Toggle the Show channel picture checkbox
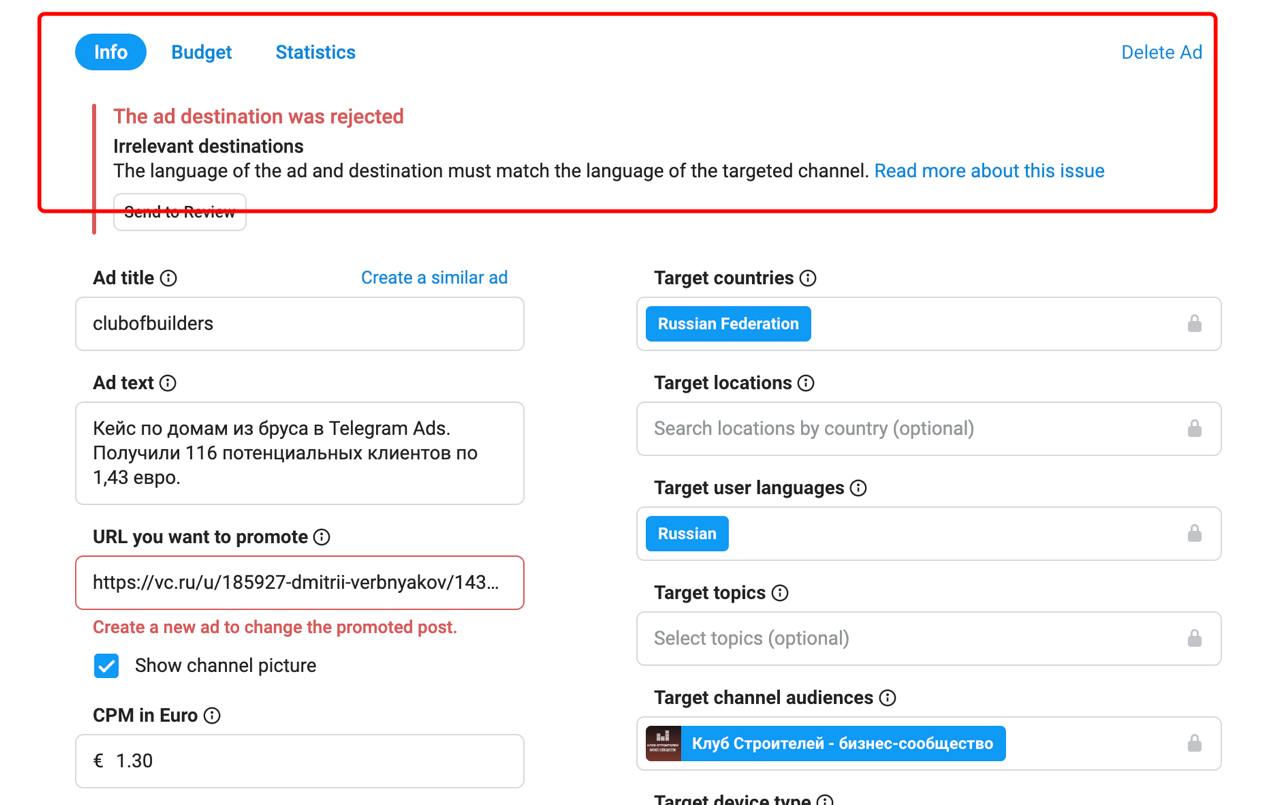 coord(106,666)
